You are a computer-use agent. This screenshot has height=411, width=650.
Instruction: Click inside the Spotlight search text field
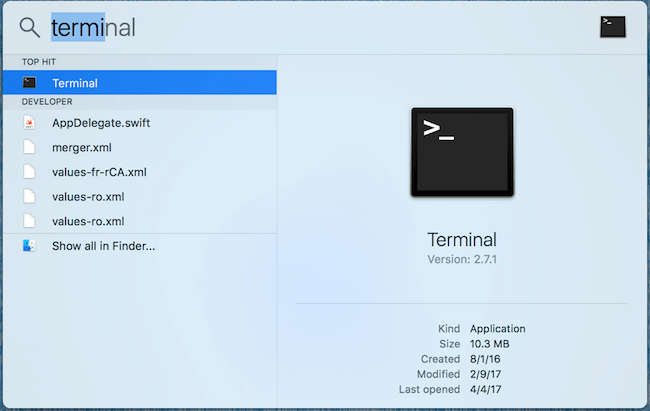pyautogui.click(x=300, y=28)
